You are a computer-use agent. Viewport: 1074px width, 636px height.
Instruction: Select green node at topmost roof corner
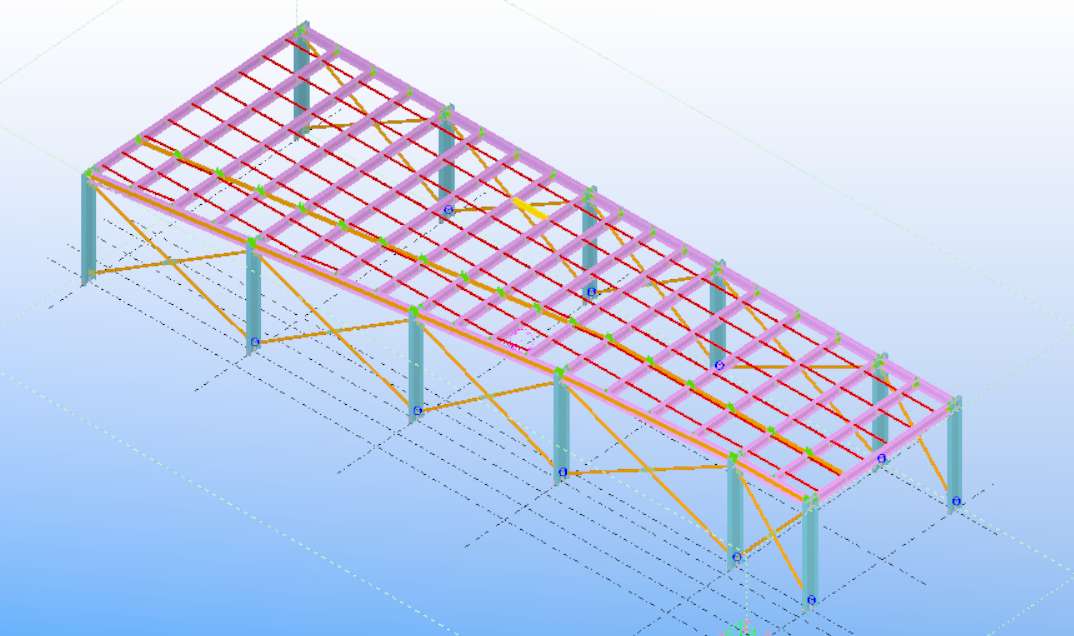click(301, 30)
